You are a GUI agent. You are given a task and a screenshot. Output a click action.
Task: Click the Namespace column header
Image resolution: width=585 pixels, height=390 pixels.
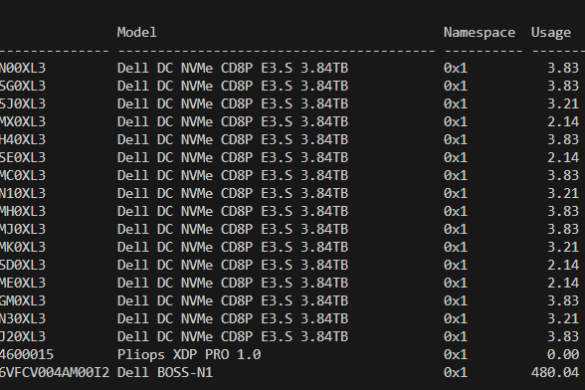point(479,32)
